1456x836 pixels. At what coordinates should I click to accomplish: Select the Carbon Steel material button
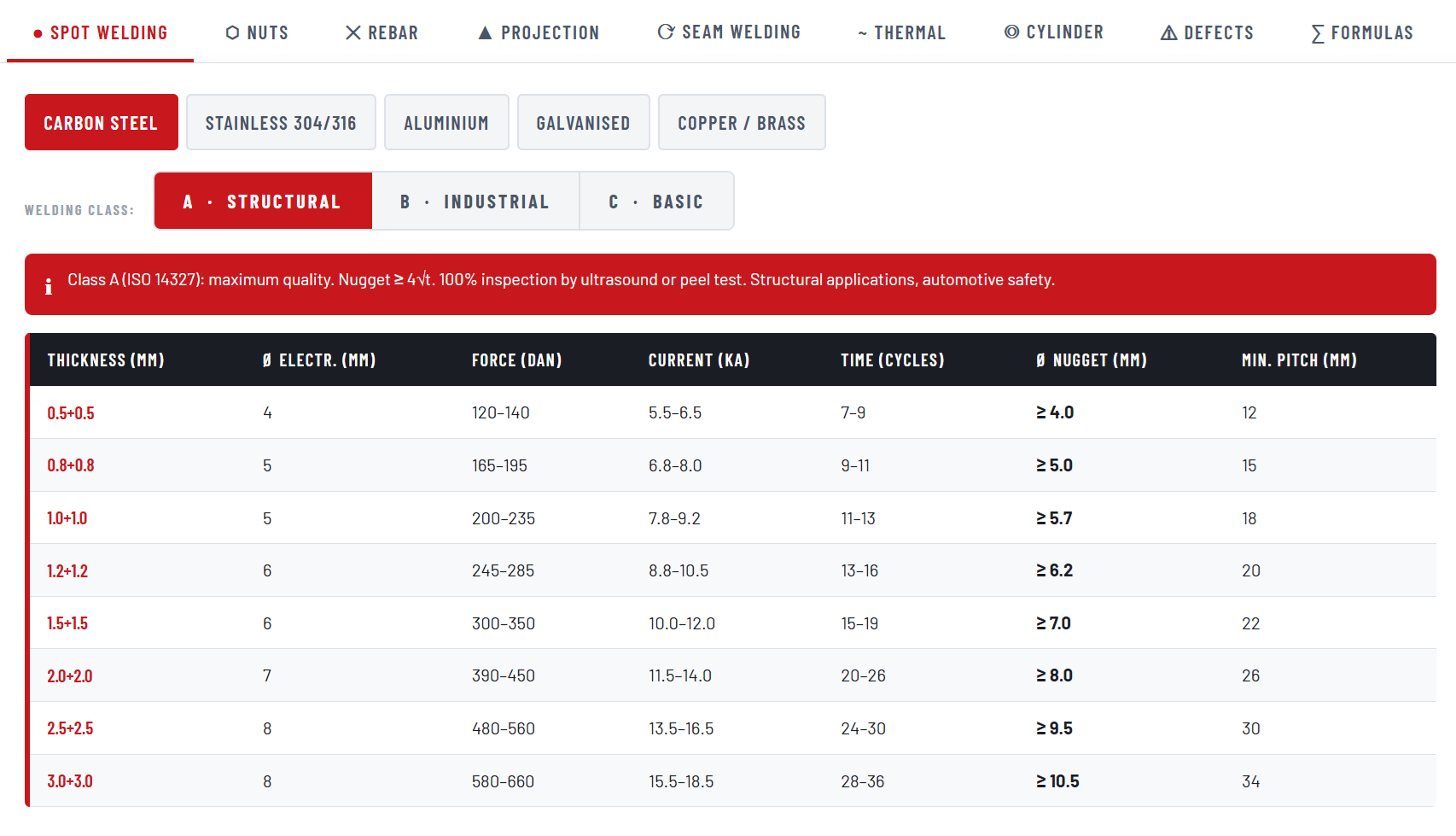click(101, 123)
